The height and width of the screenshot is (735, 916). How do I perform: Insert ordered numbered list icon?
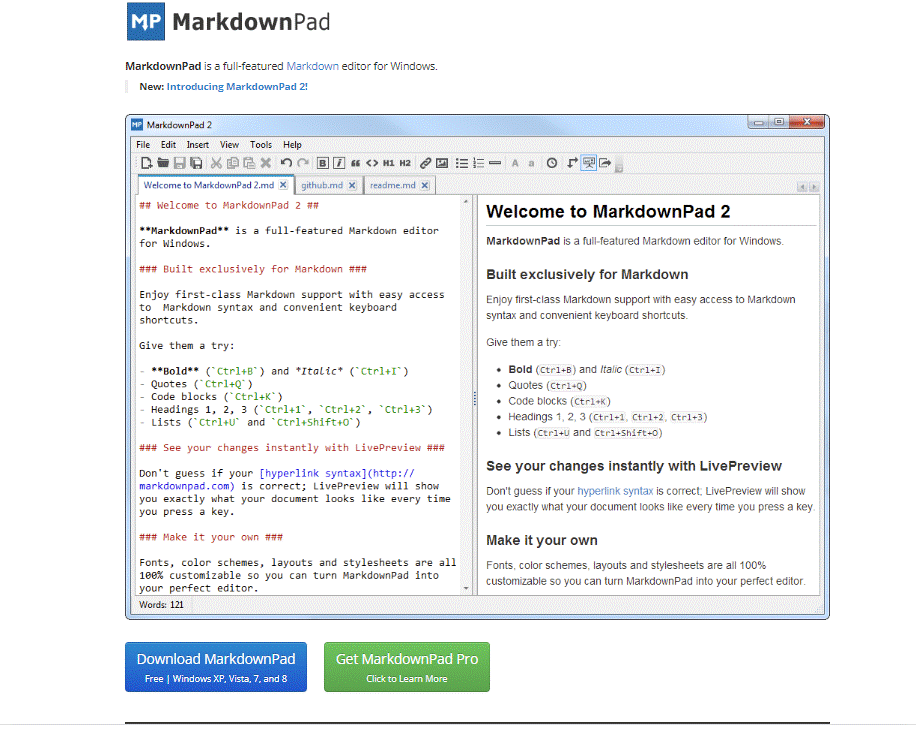pyautogui.click(x=478, y=163)
